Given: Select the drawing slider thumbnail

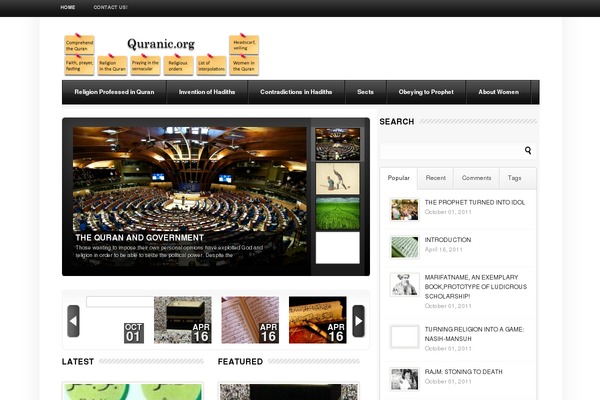Looking at the screenshot, I should click(338, 179).
